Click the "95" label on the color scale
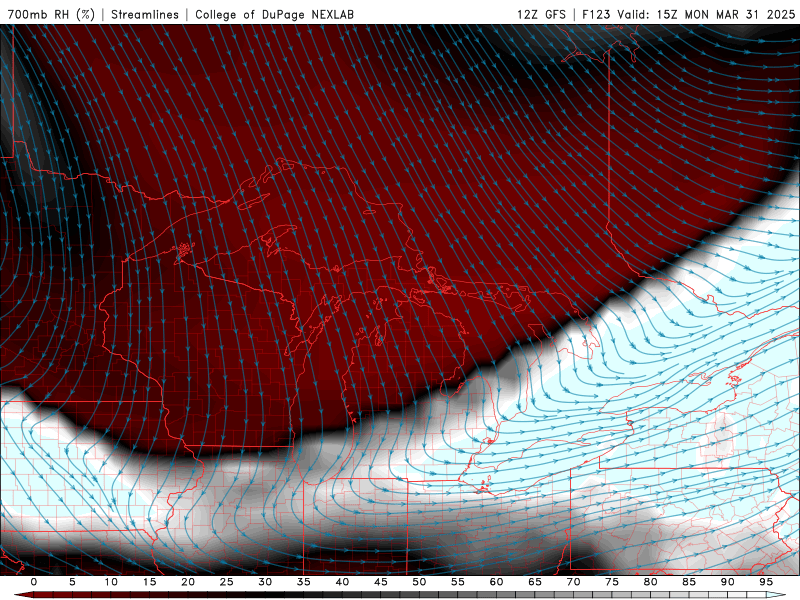The height and width of the screenshot is (600, 800). point(766,582)
